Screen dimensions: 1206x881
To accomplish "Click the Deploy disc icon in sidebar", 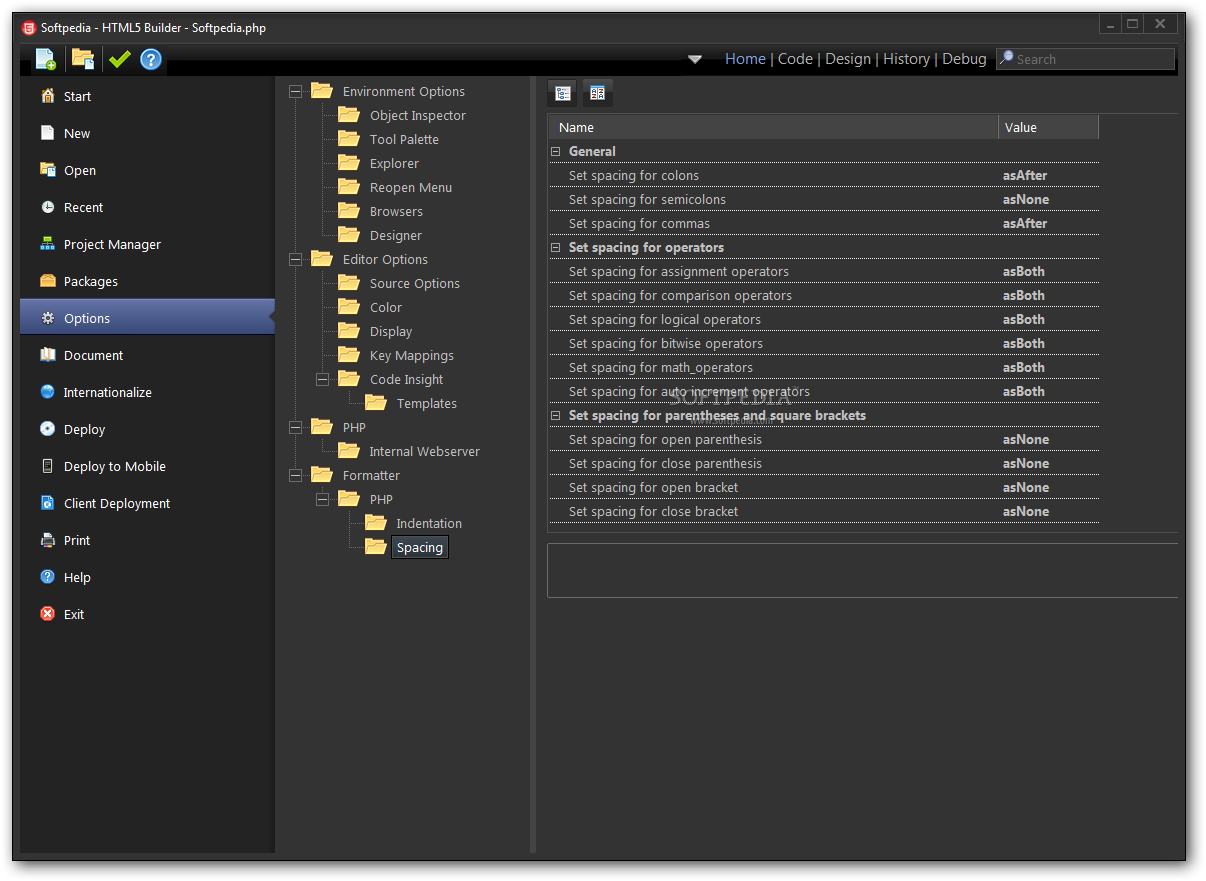I will click(48, 429).
